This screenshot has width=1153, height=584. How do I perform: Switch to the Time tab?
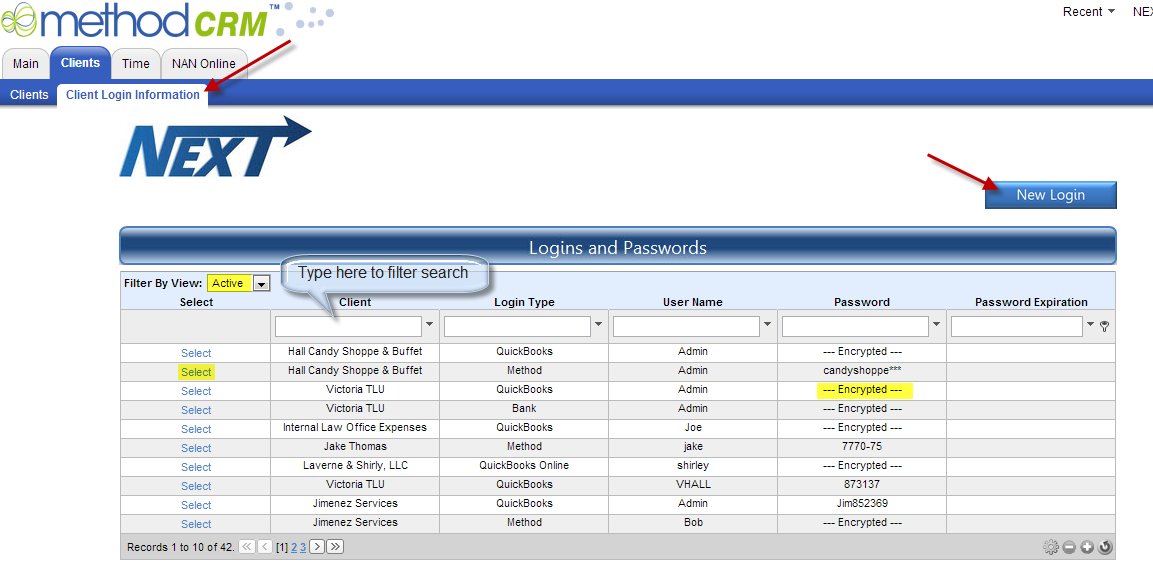(135, 62)
